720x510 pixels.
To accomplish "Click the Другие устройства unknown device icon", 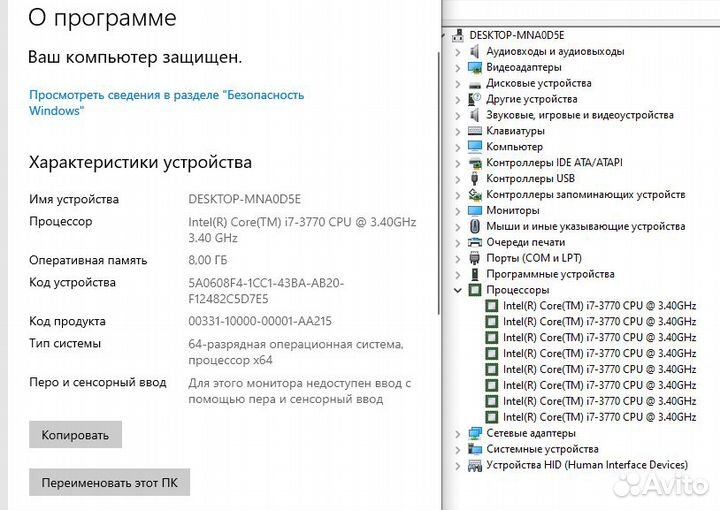I will click(475, 99).
